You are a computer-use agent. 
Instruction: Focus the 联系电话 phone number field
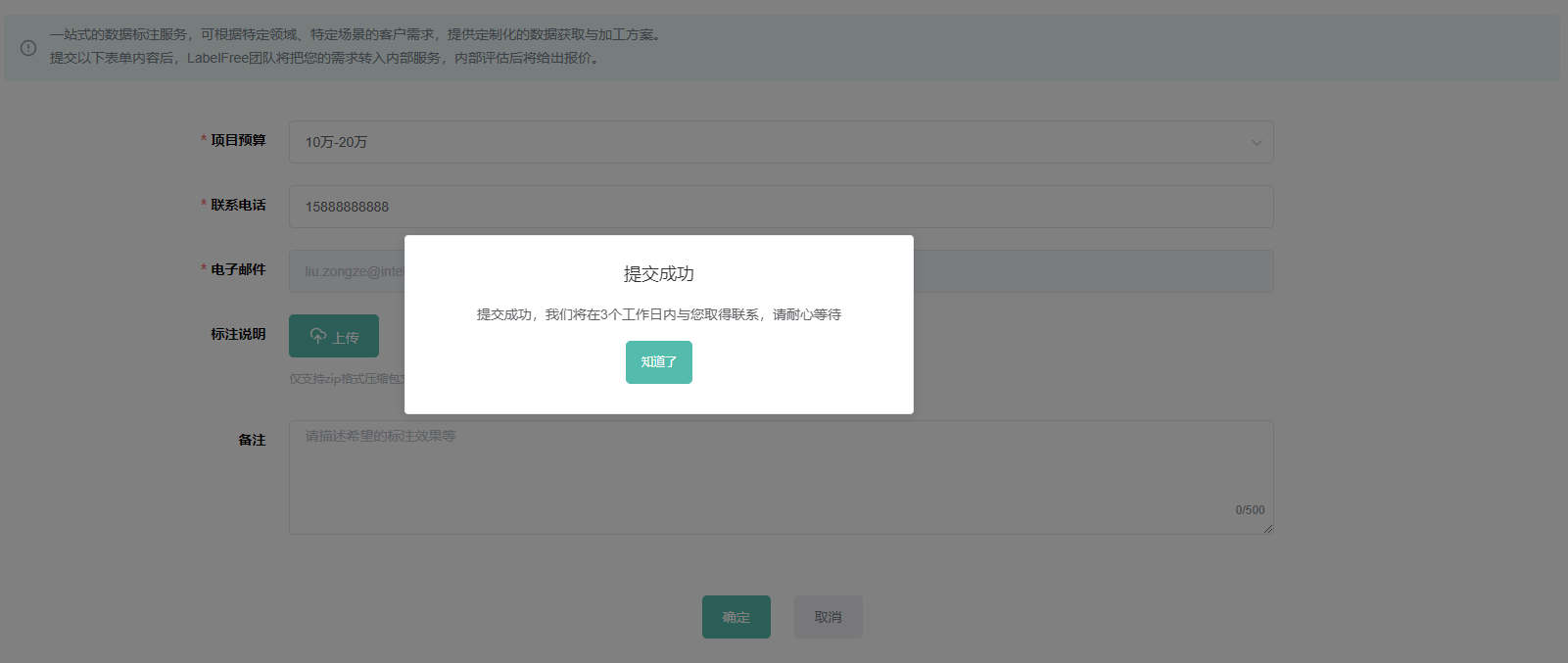tap(780, 207)
